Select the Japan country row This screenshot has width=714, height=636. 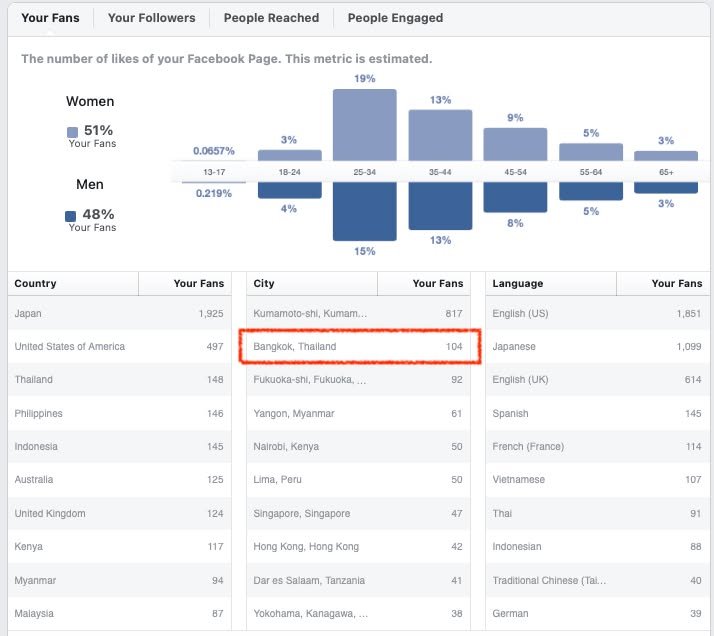point(120,314)
